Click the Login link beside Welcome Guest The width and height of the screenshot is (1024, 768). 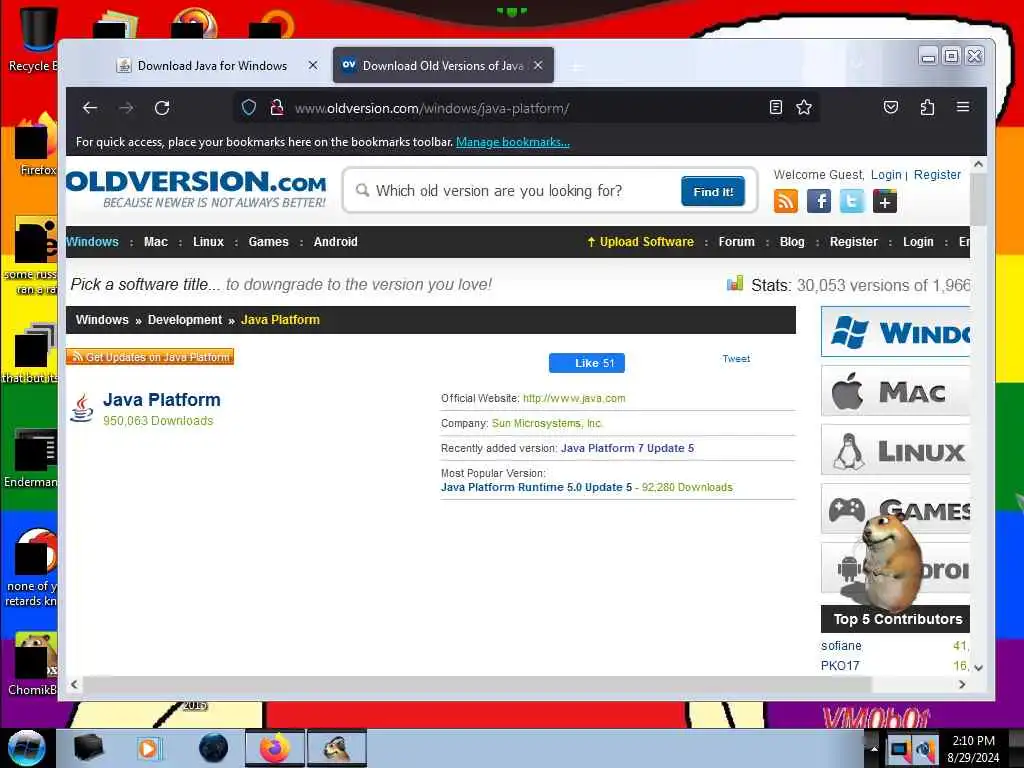(886, 174)
